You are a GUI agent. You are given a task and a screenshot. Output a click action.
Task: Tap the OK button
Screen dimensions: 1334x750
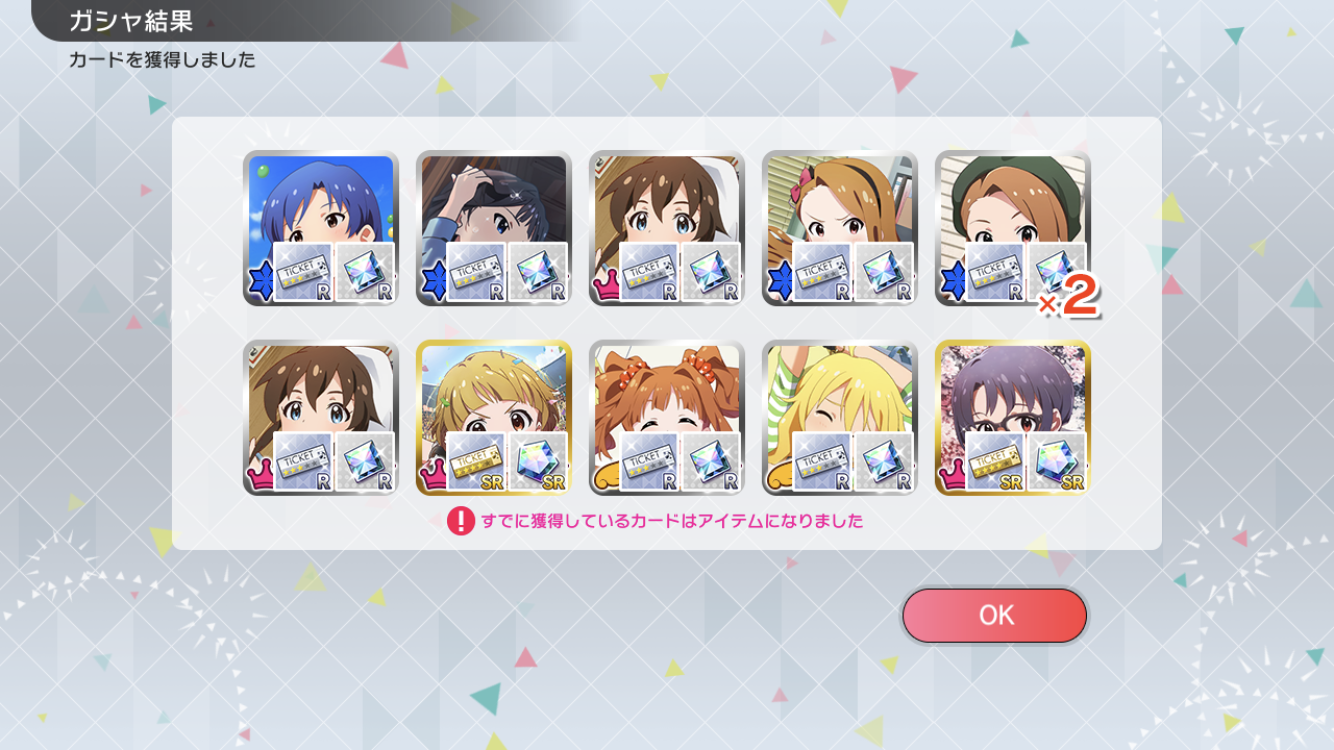(994, 615)
